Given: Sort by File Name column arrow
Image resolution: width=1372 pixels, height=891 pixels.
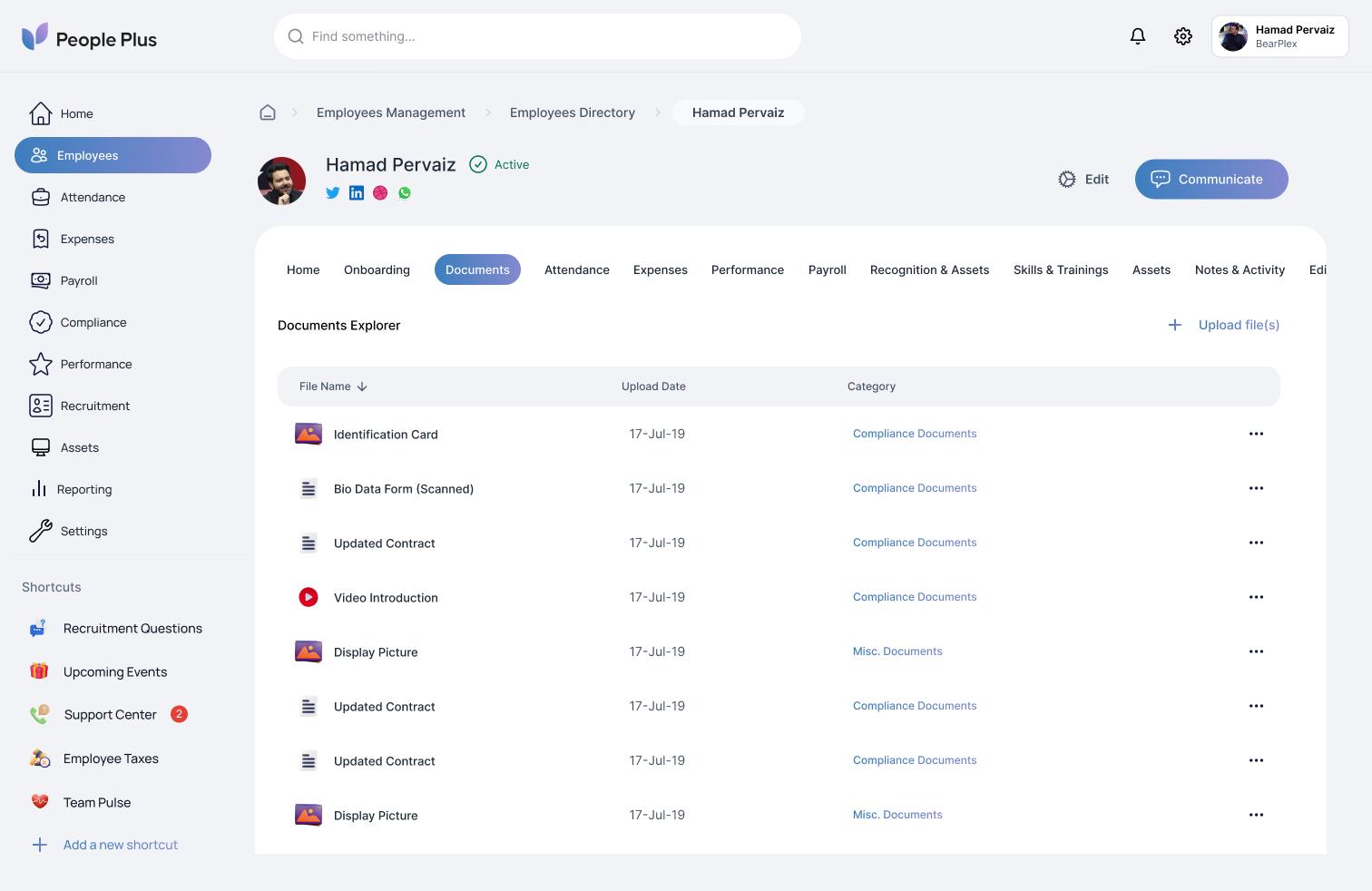Looking at the screenshot, I should [362, 387].
